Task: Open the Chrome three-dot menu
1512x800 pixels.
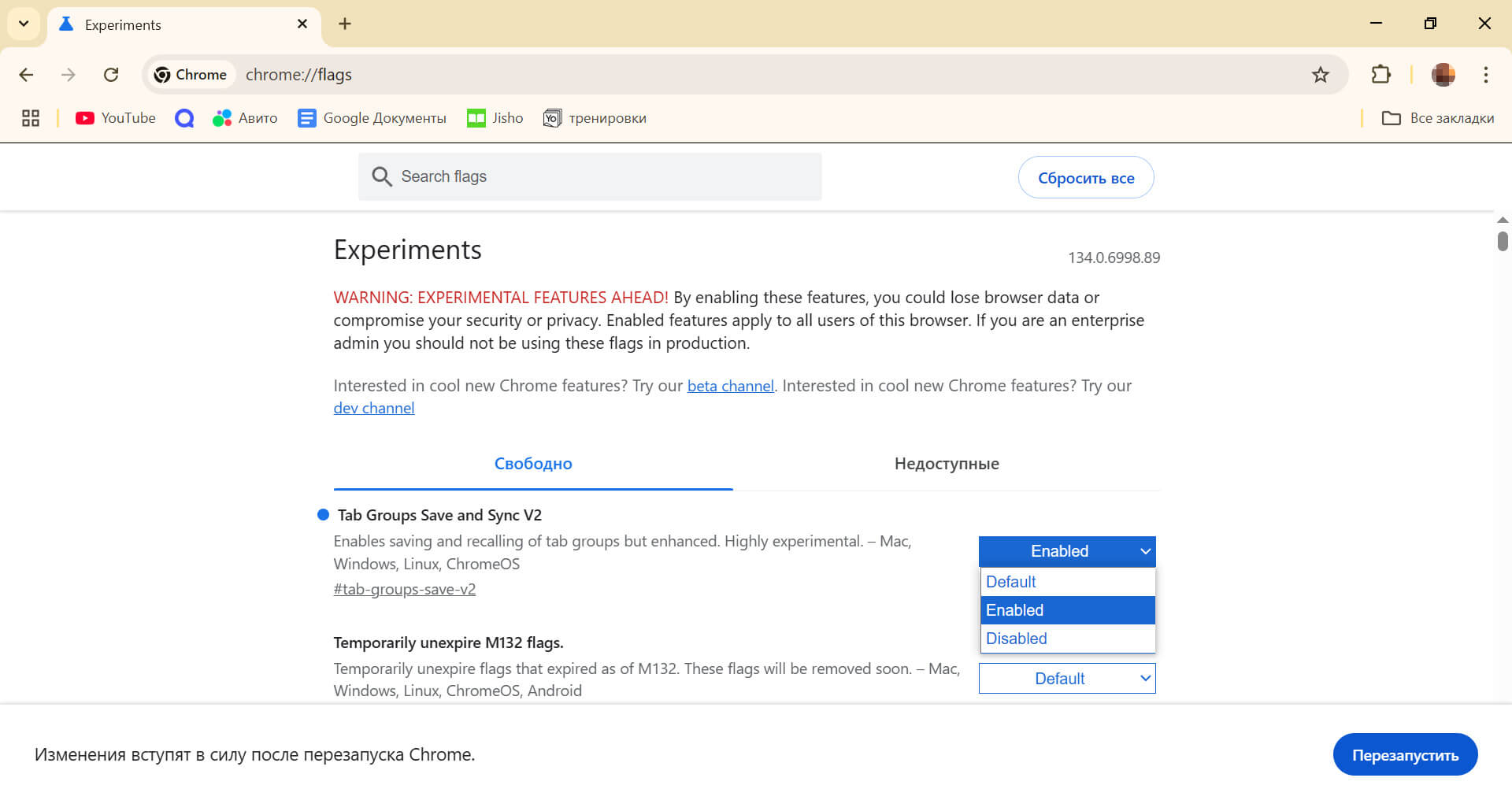Action: pos(1486,75)
